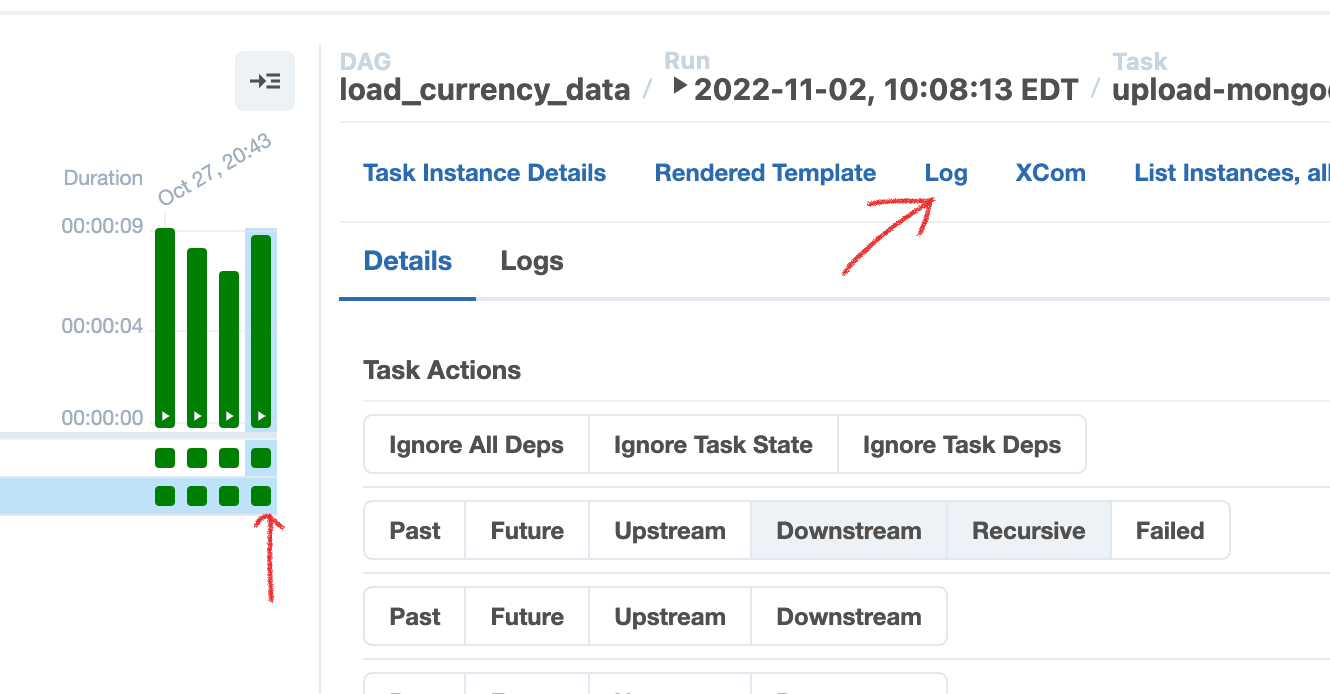
Task: Click last task square in highlighted row
Action: pos(261,496)
